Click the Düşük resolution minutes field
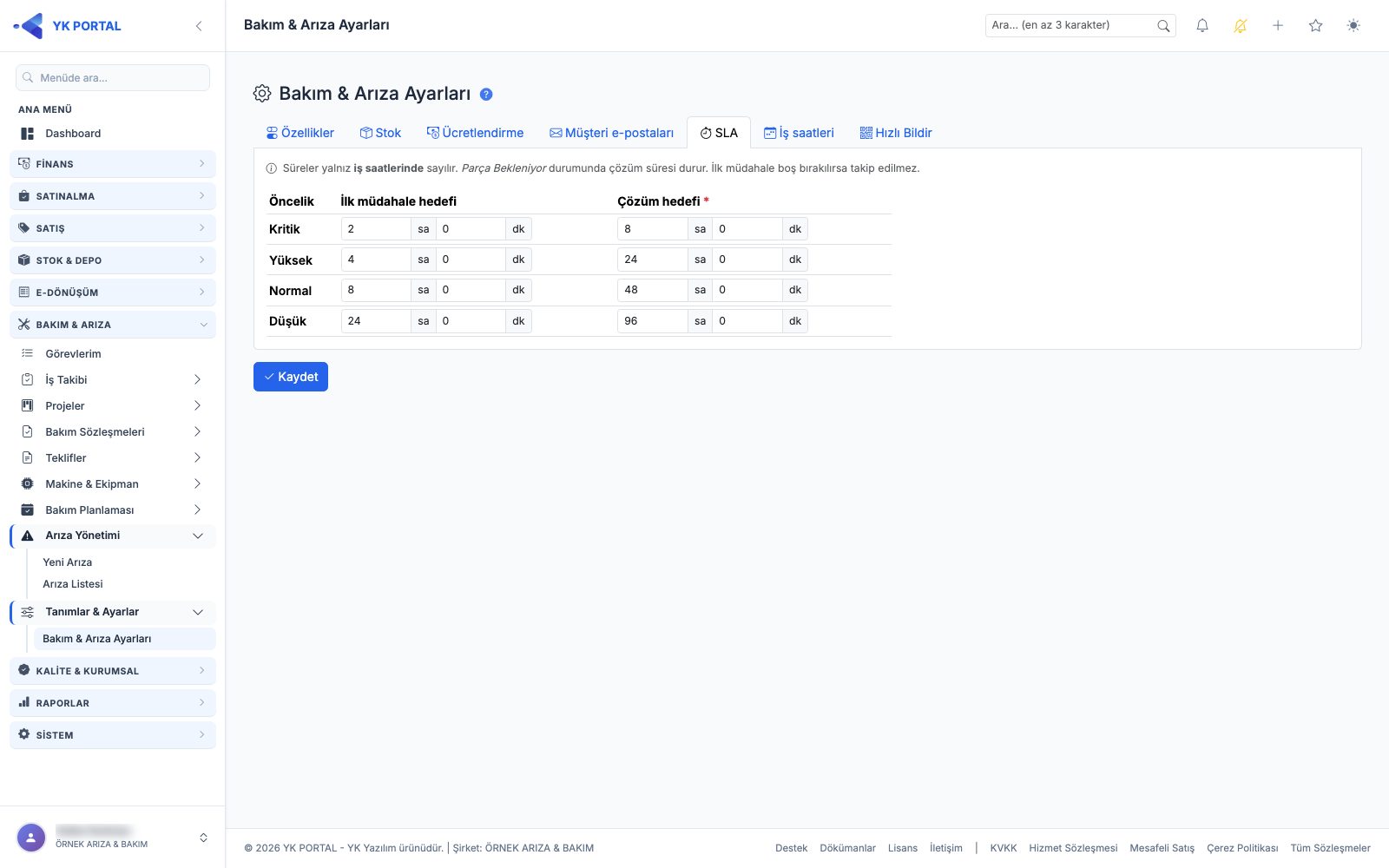The height and width of the screenshot is (868, 1389). click(x=747, y=321)
